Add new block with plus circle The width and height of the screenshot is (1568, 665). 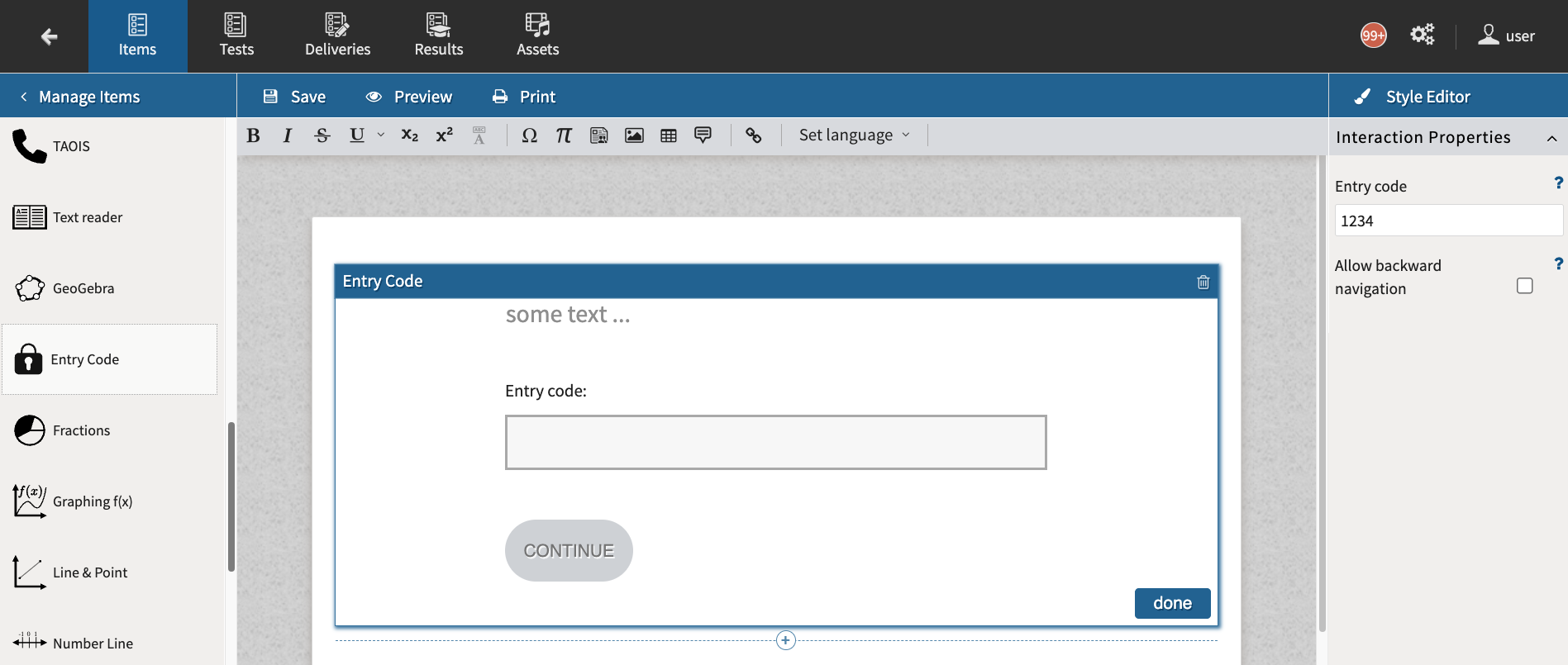click(x=785, y=640)
